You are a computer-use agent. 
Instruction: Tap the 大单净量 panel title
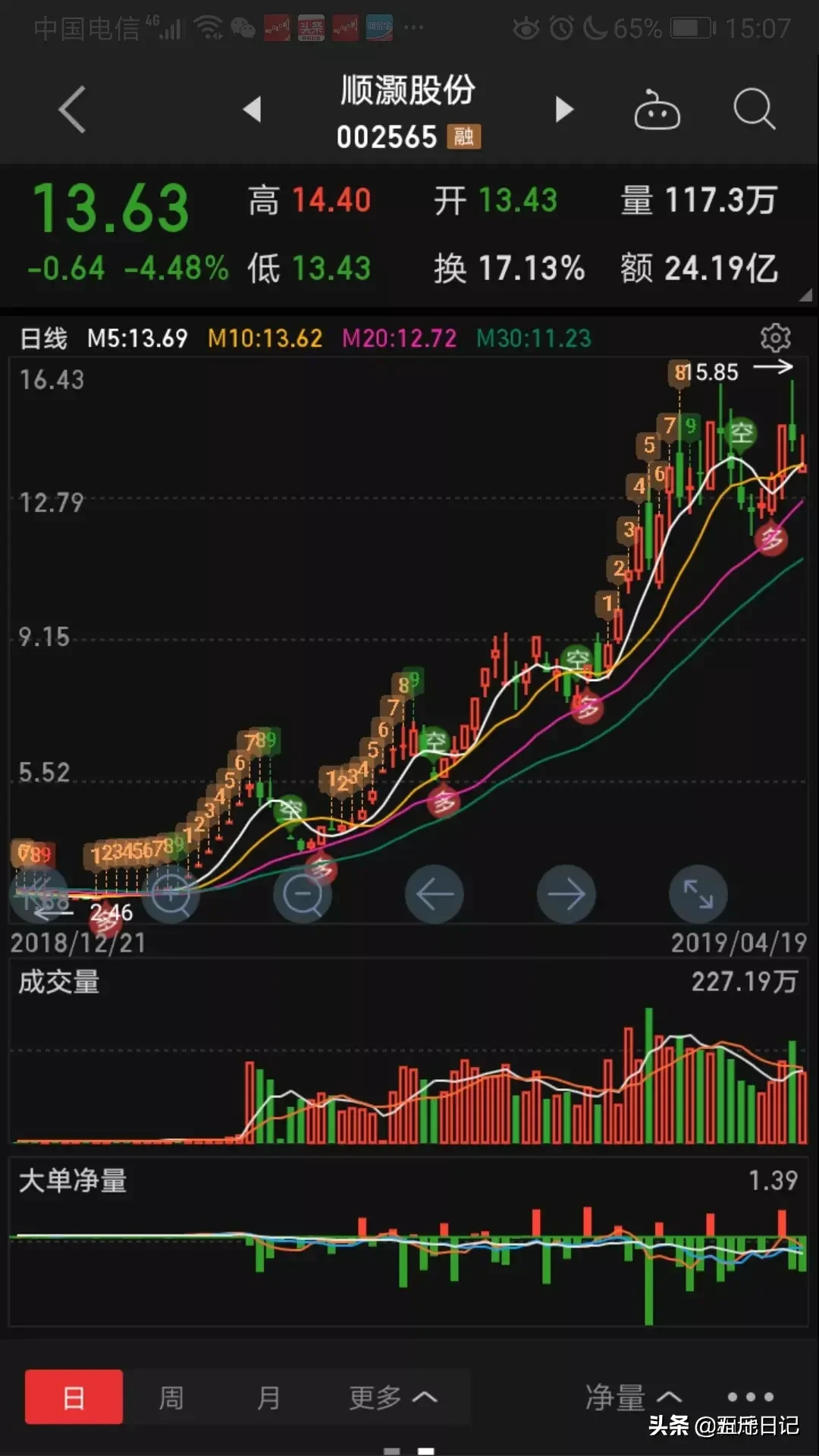tap(73, 1181)
